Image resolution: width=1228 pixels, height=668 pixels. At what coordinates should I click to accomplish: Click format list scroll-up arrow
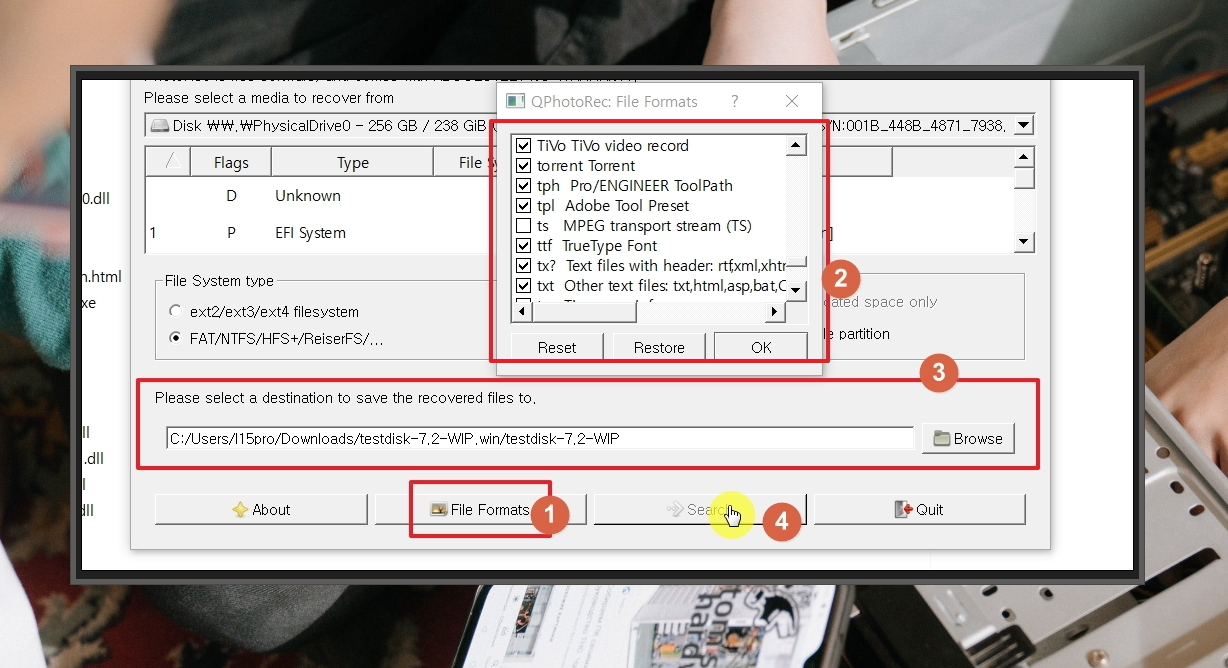796,146
